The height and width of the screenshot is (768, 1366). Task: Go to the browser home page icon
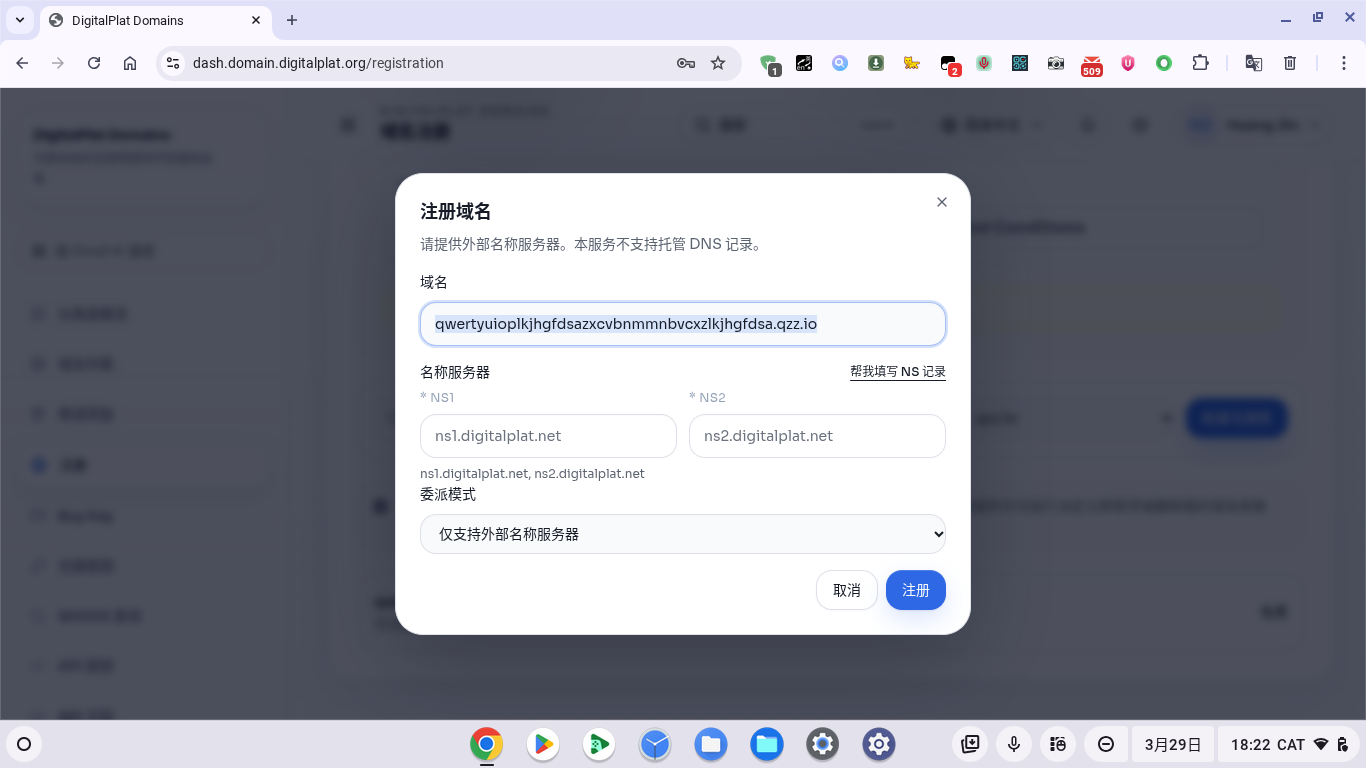(x=130, y=63)
